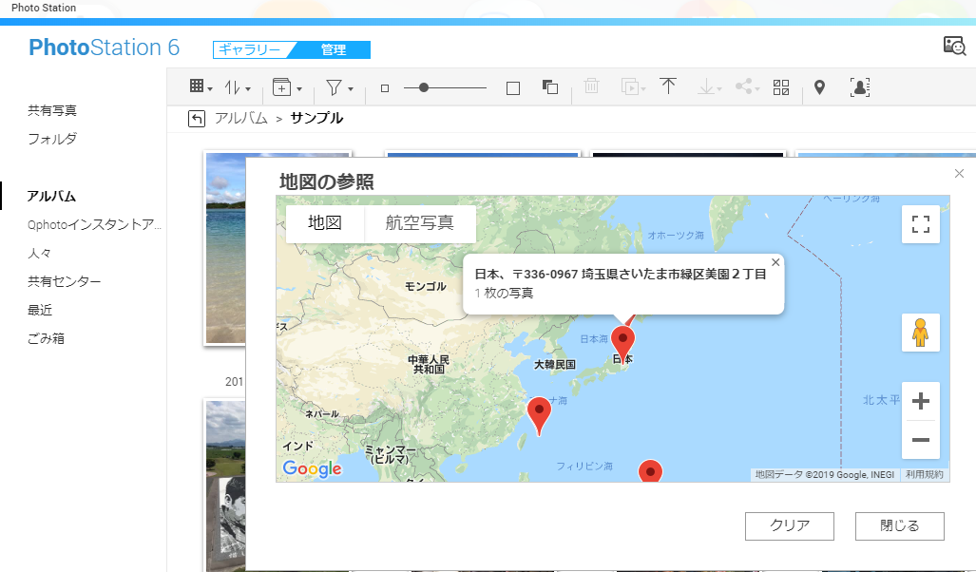Image resolution: width=976 pixels, height=572 pixels.
Task: Click the クリア button
Action: click(789, 526)
